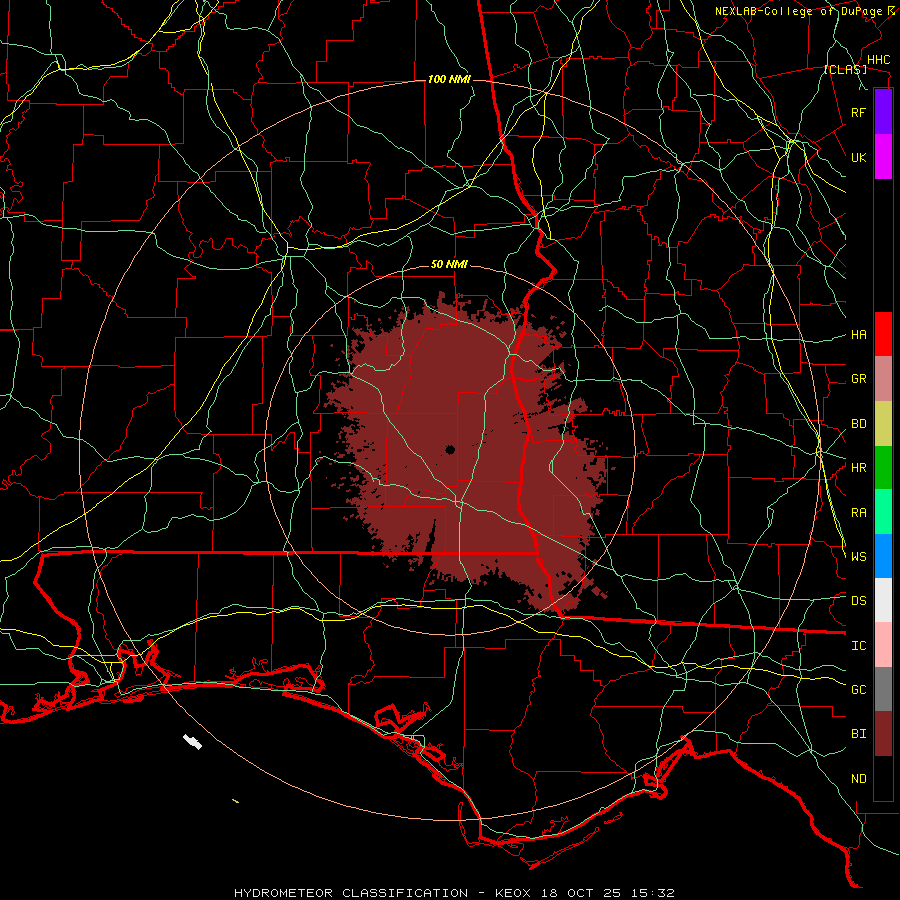Pick the HR green legend swatch
Viewport: 900px width, 900px height.
[883, 468]
